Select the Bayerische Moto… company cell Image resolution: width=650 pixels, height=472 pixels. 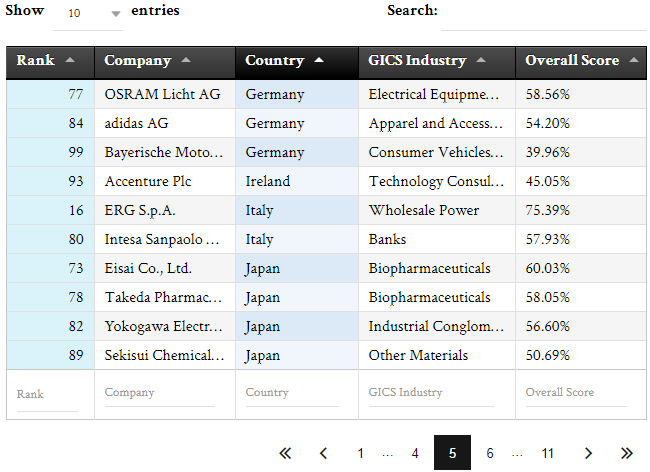pyautogui.click(x=165, y=152)
